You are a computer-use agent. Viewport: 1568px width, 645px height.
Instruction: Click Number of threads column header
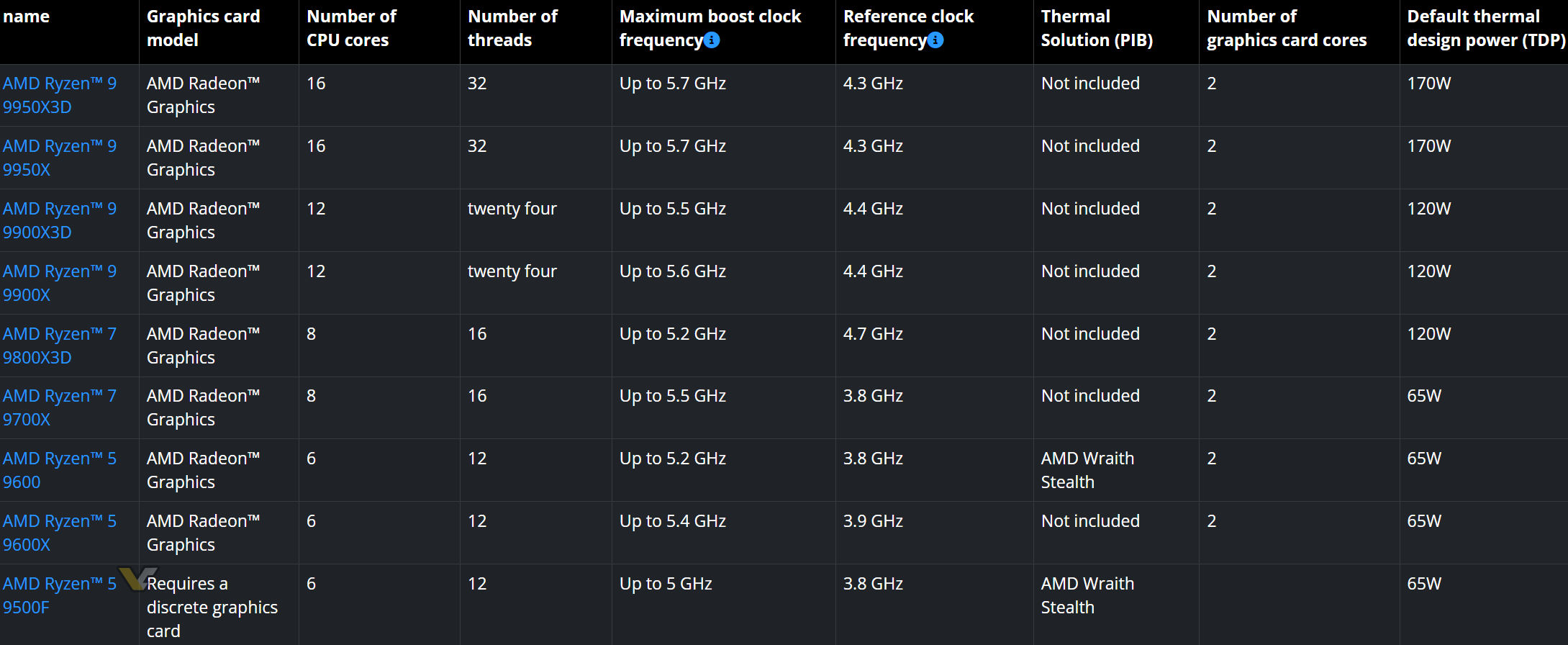[512, 28]
